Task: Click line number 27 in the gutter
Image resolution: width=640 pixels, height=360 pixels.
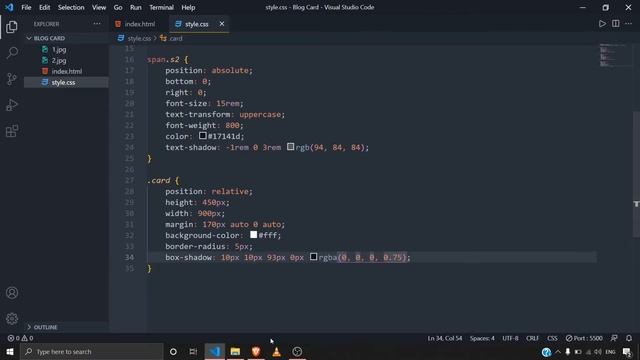Action: click(x=129, y=180)
